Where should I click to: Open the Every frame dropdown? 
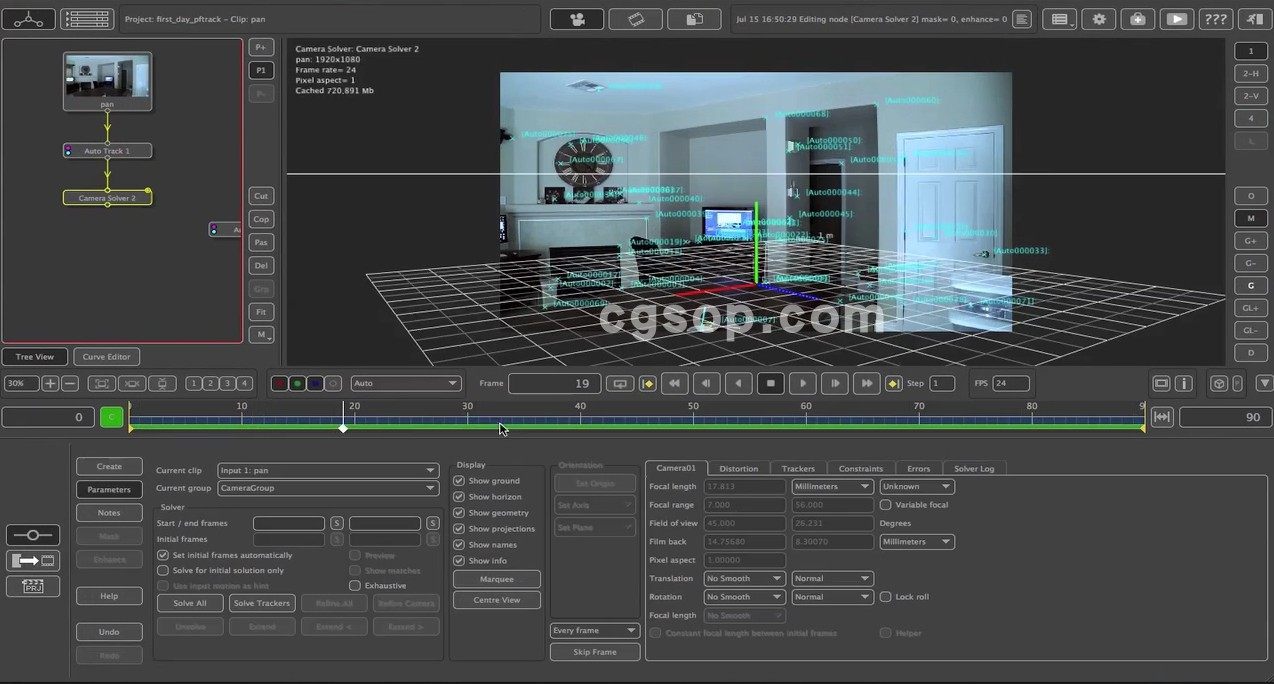tap(594, 631)
